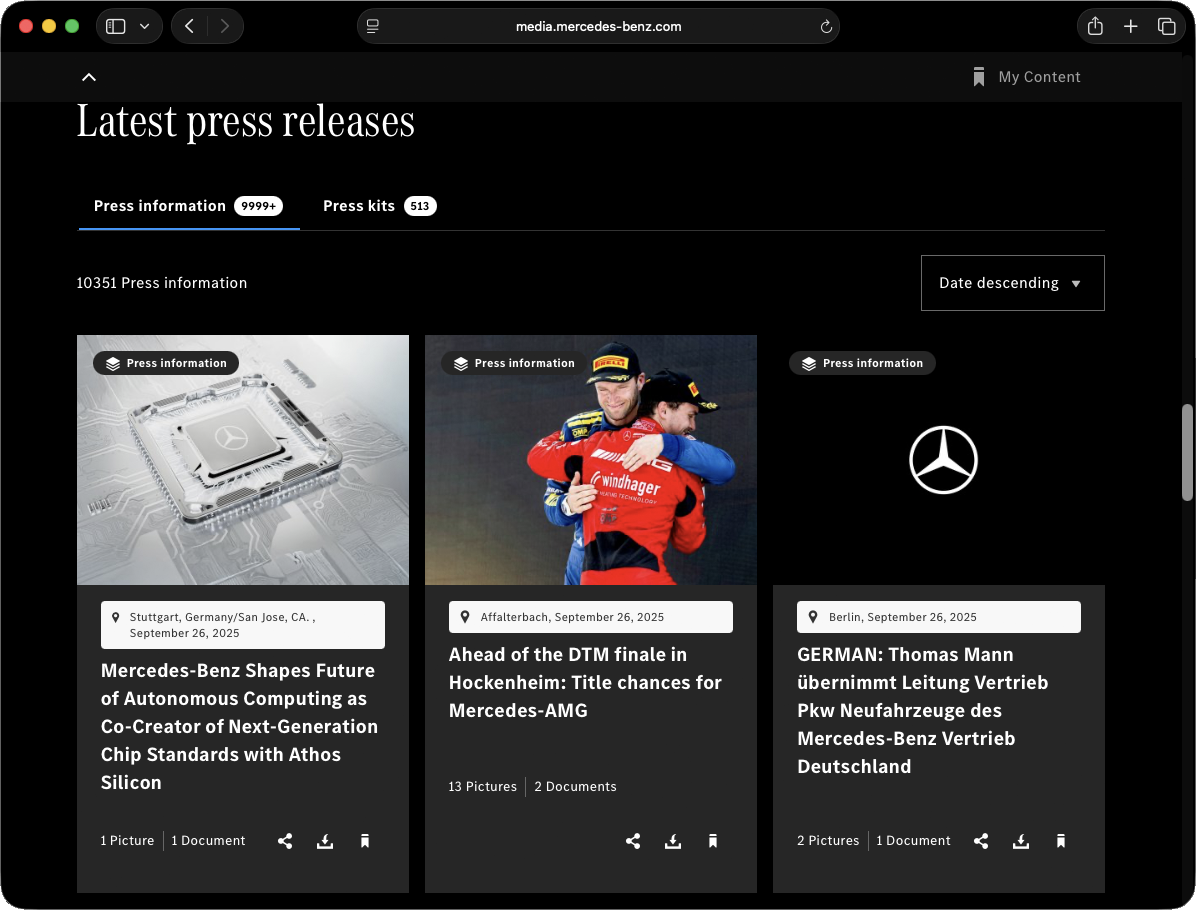This screenshot has height=910, width=1196.
Task: Toggle Safari sidebar
Action: point(116,26)
